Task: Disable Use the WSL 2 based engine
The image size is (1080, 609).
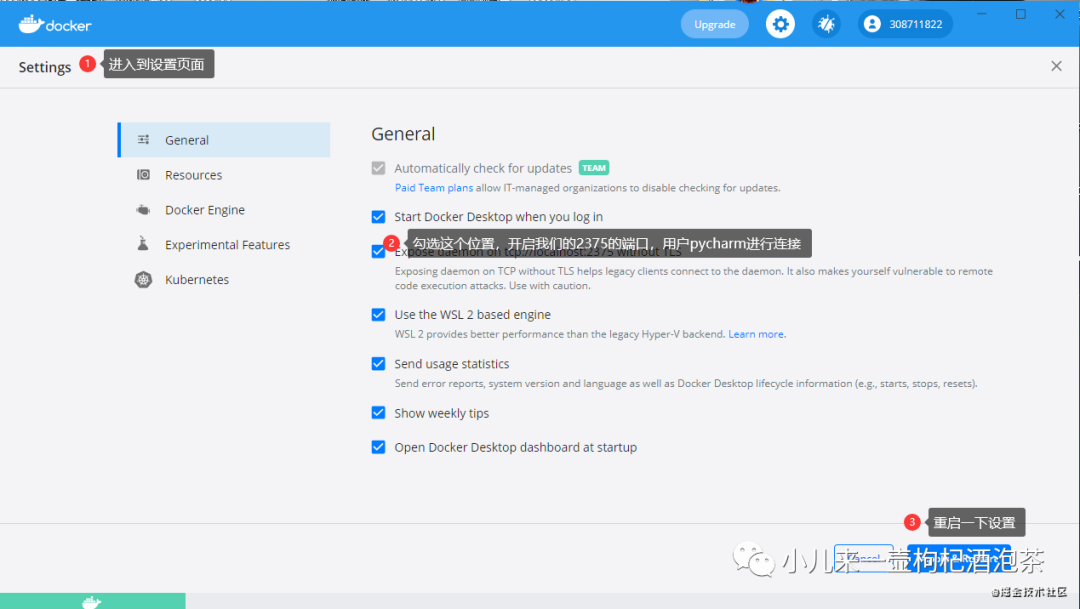Action: pyautogui.click(x=378, y=315)
